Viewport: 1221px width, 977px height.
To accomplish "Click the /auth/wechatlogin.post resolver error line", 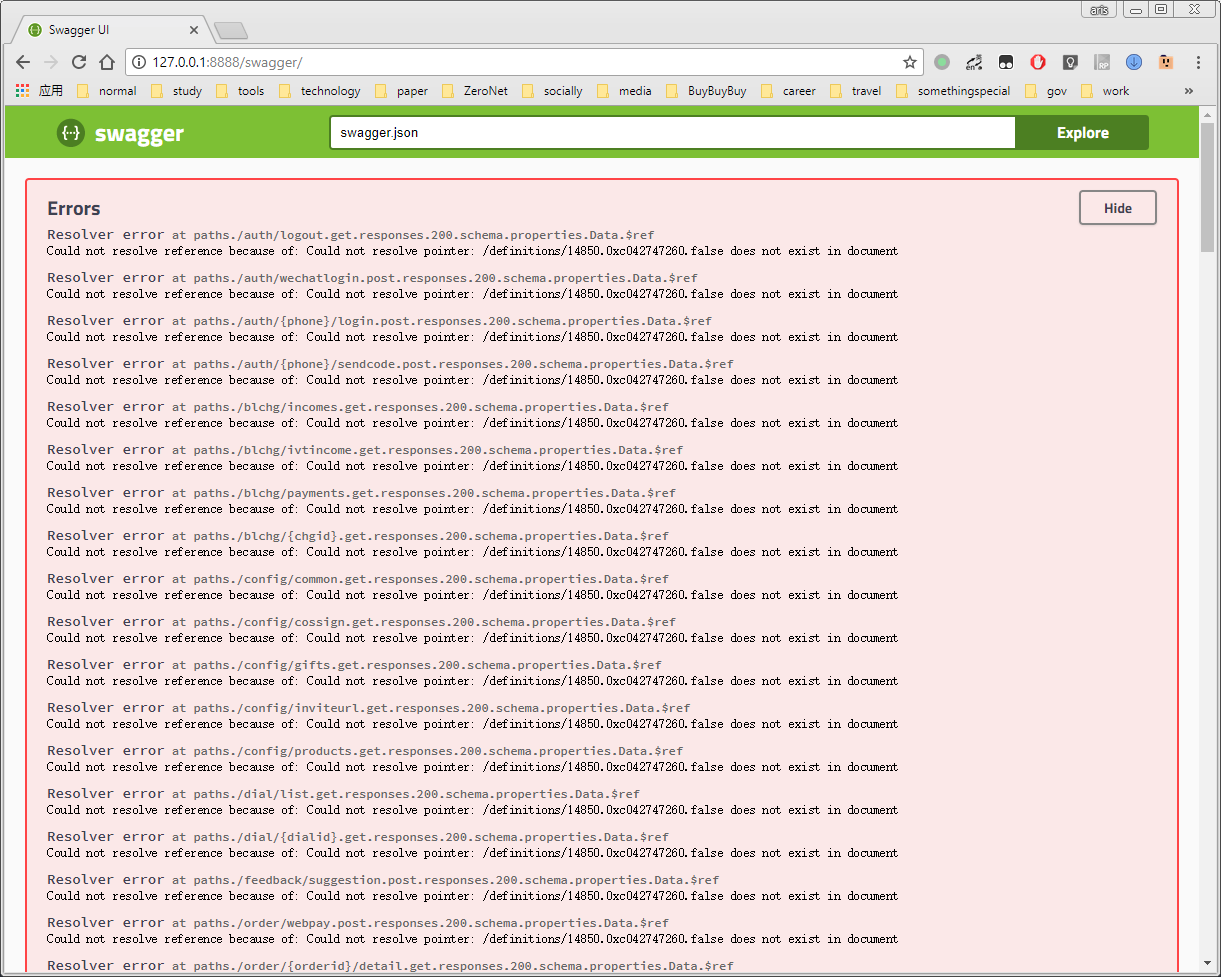I will click(x=372, y=278).
